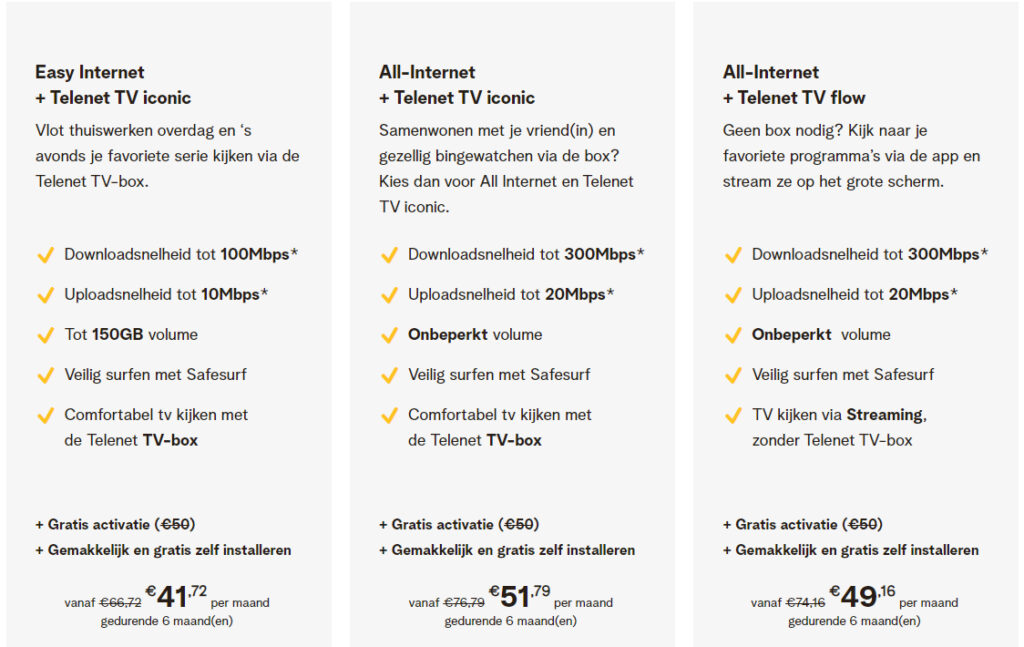The width and height of the screenshot is (1024, 647).
Task: Click checkmark beside Downloadsnelheid tot 100Mbps
Action: pyautogui.click(x=46, y=255)
